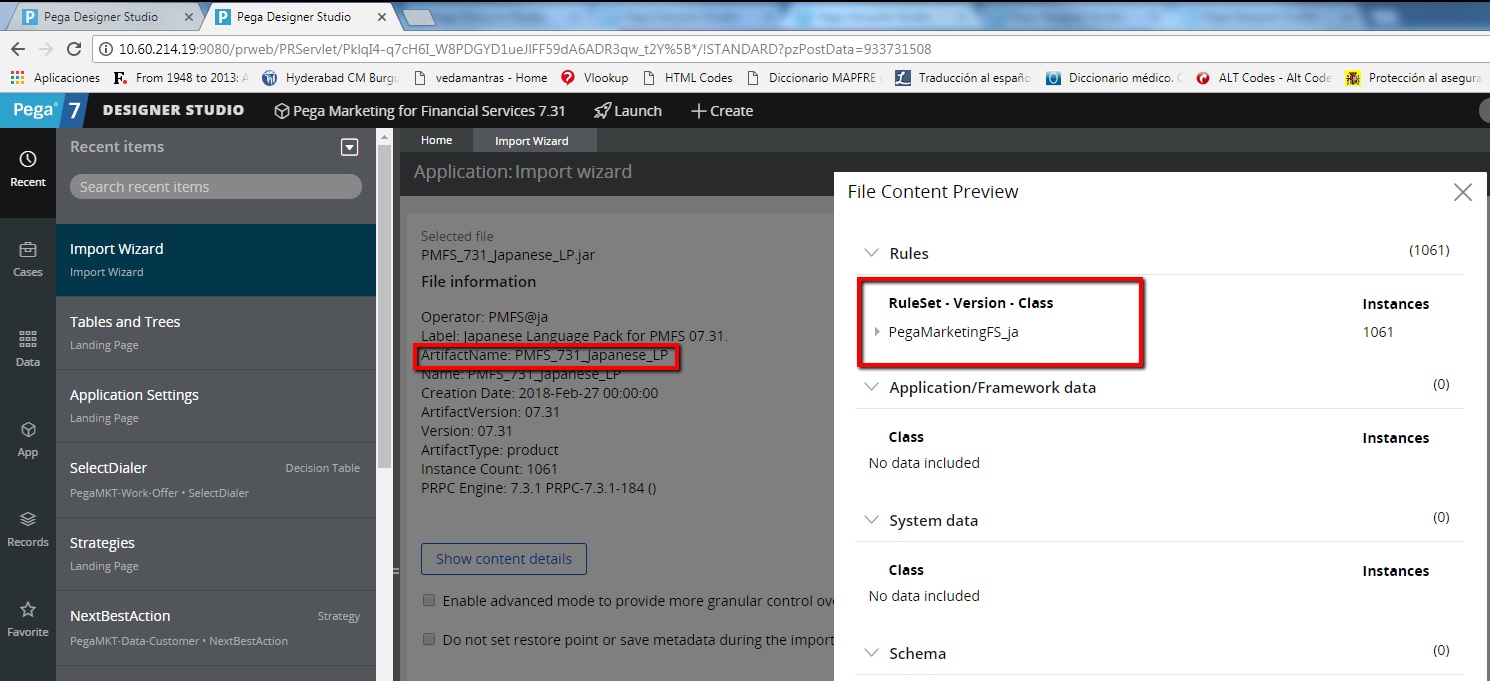Open the Vlookup bookmark
This screenshot has height=681, width=1490.
[595, 77]
